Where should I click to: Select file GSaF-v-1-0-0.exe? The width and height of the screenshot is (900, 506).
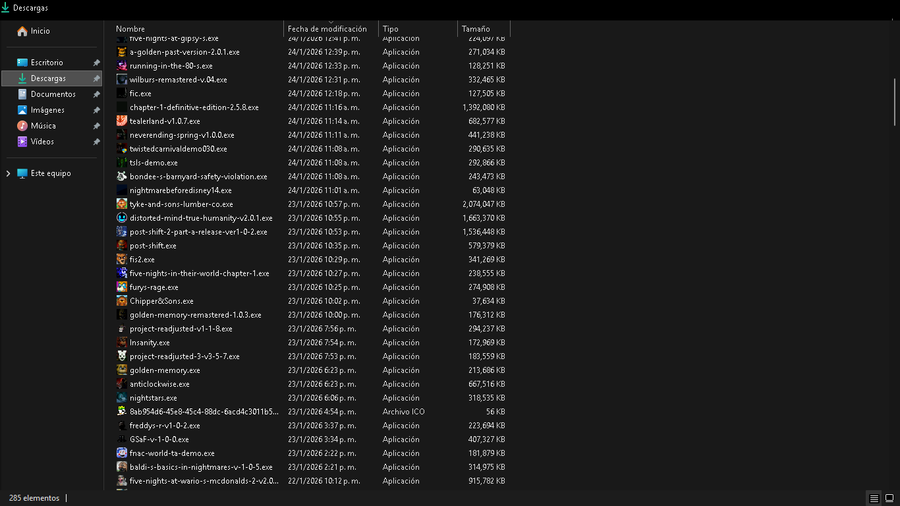pos(159,439)
